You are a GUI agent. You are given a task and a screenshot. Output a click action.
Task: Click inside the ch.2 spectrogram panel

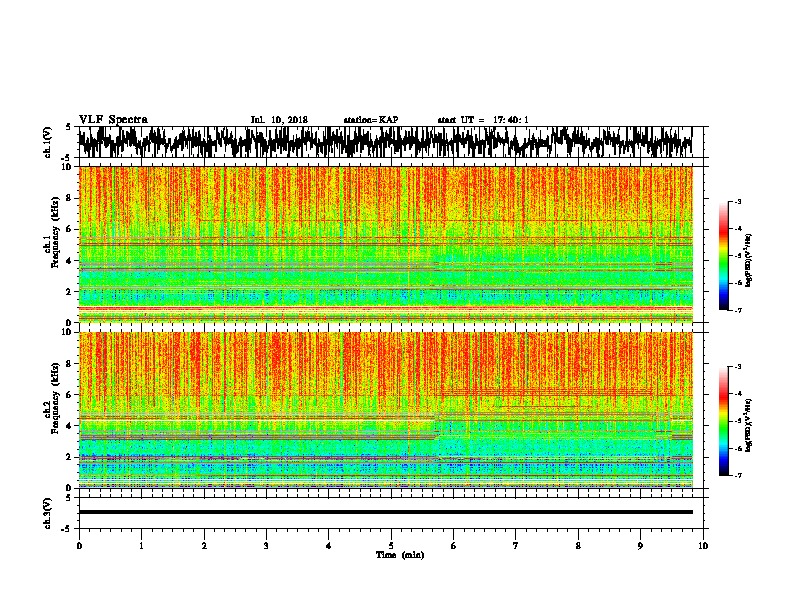click(x=385, y=410)
